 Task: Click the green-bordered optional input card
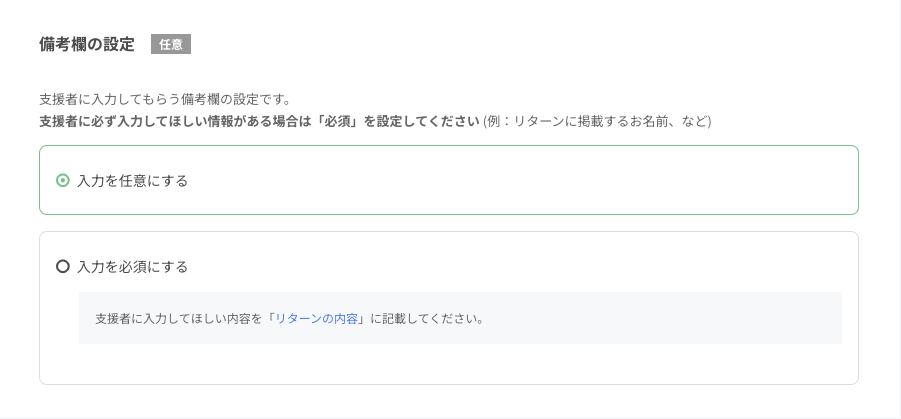(x=500, y=181)
